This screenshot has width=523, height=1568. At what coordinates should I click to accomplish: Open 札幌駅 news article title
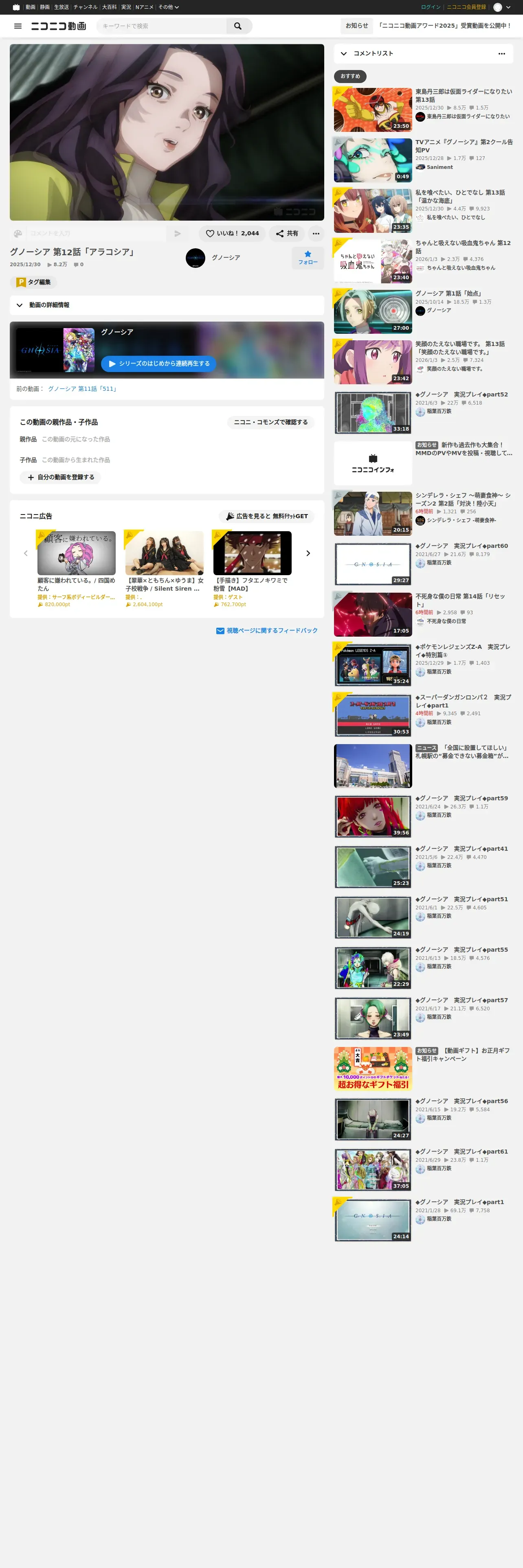pos(464,752)
